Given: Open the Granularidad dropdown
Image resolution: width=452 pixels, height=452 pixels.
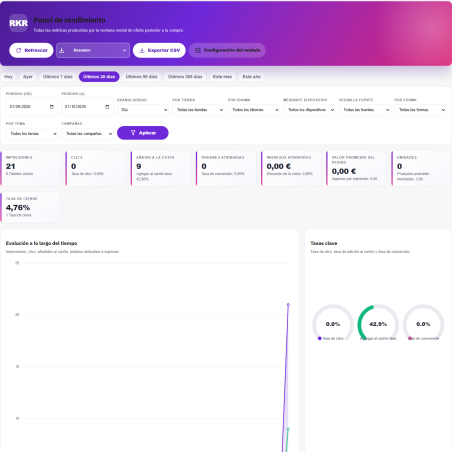Looking at the screenshot, I should tap(143, 110).
